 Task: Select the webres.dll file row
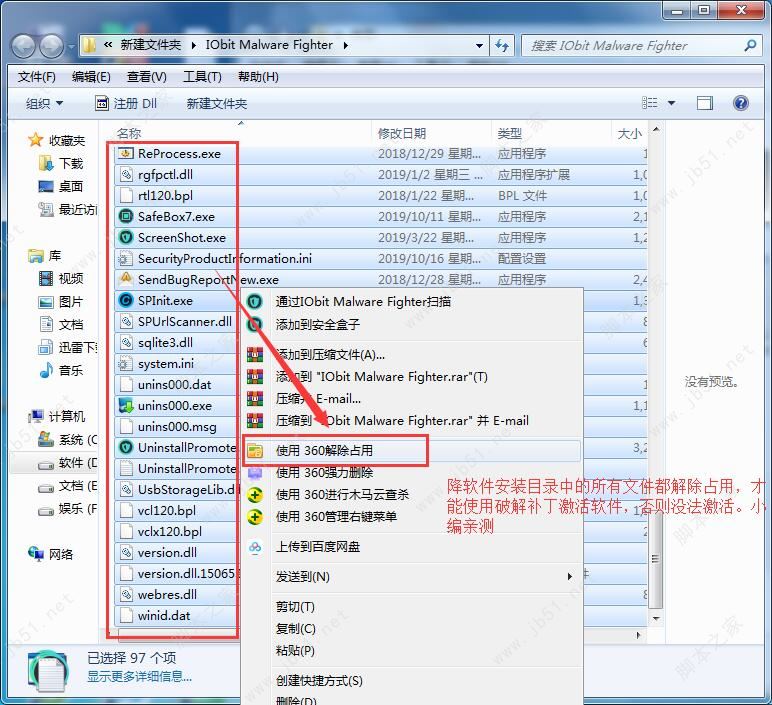click(177, 594)
